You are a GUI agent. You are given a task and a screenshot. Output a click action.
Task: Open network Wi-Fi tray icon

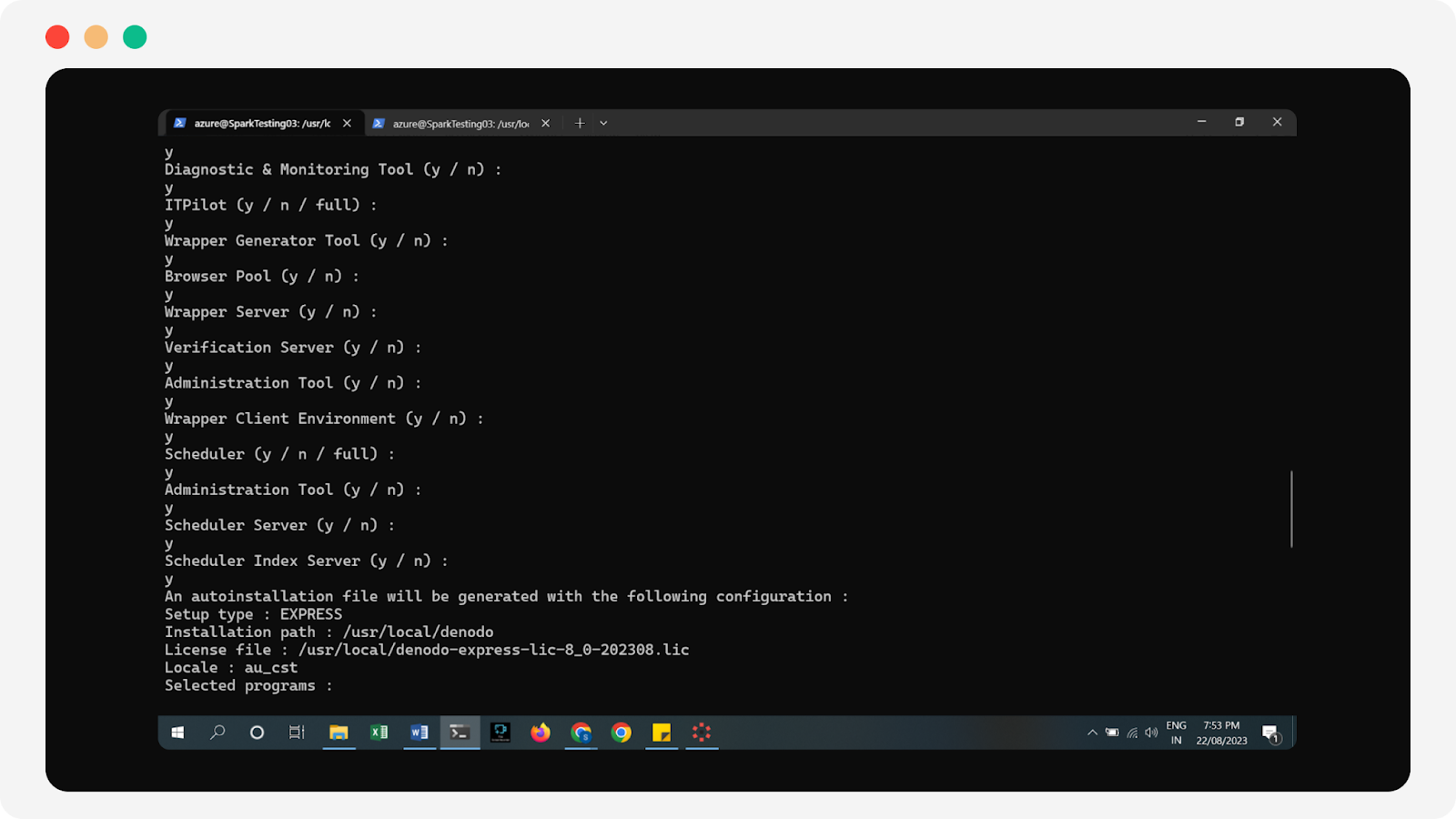coord(1132,733)
